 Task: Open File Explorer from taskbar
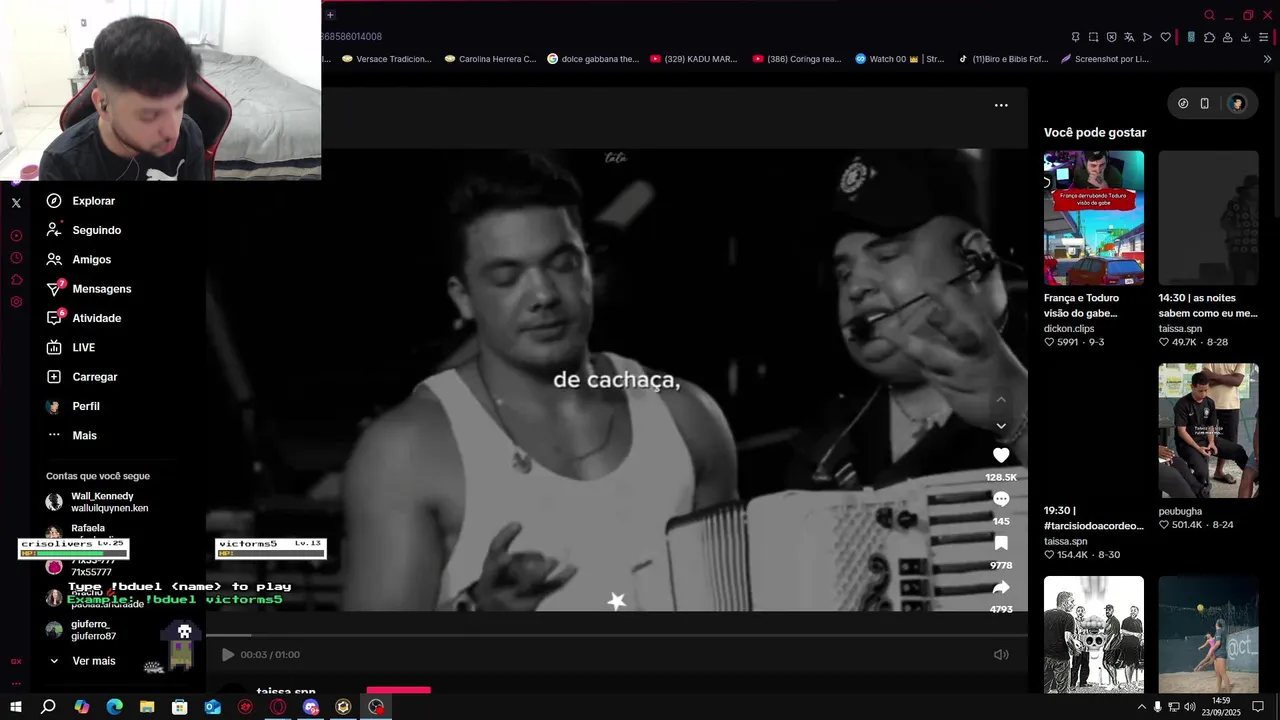coord(147,707)
